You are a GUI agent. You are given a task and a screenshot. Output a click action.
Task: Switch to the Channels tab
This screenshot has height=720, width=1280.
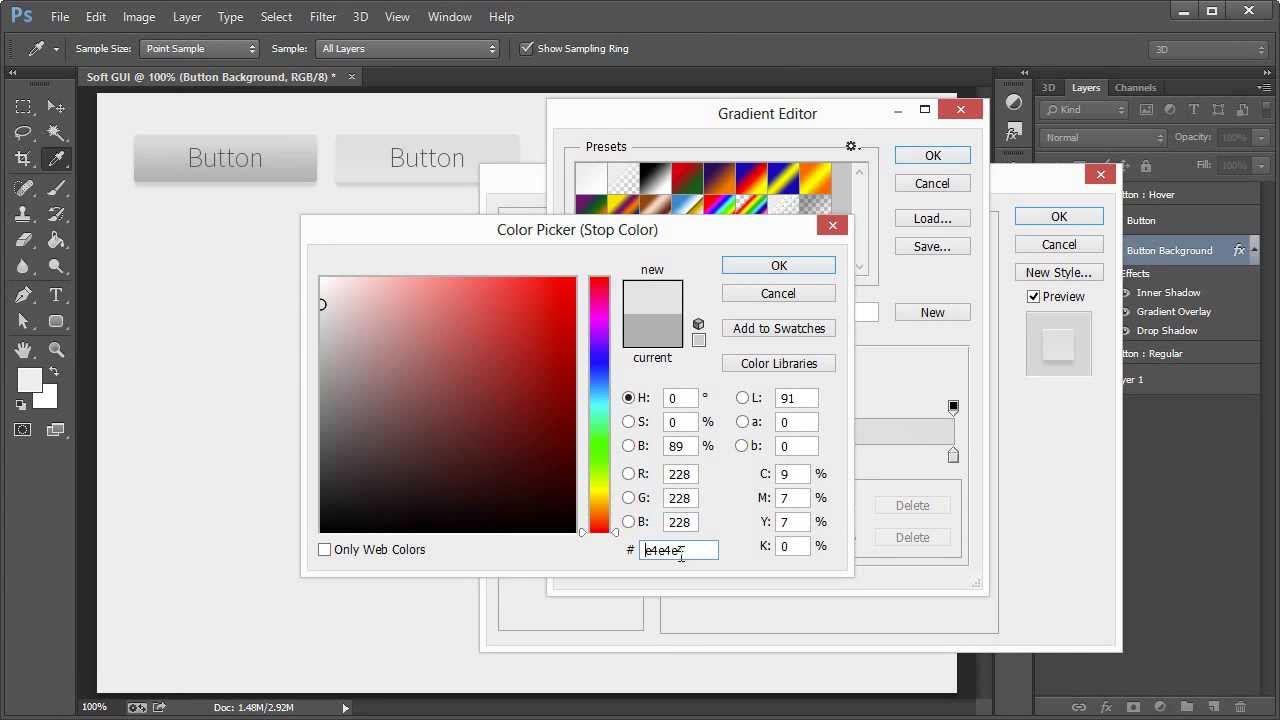tap(1135, 88)
